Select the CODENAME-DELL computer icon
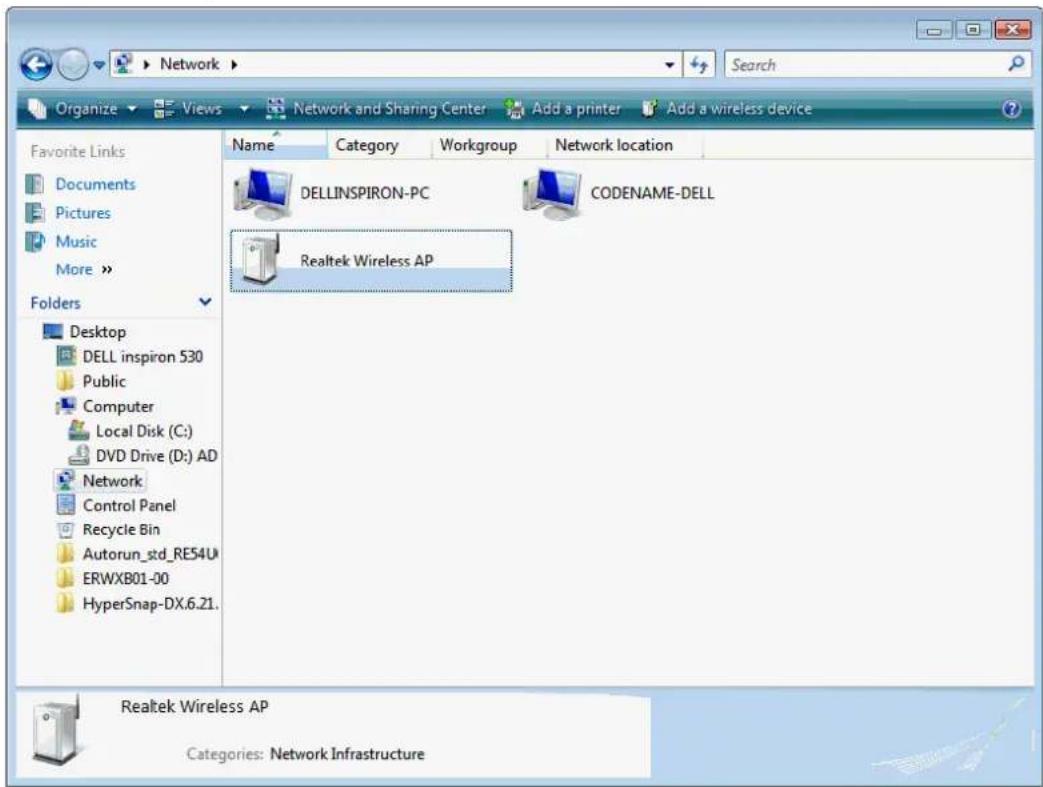 coord(553,194)
